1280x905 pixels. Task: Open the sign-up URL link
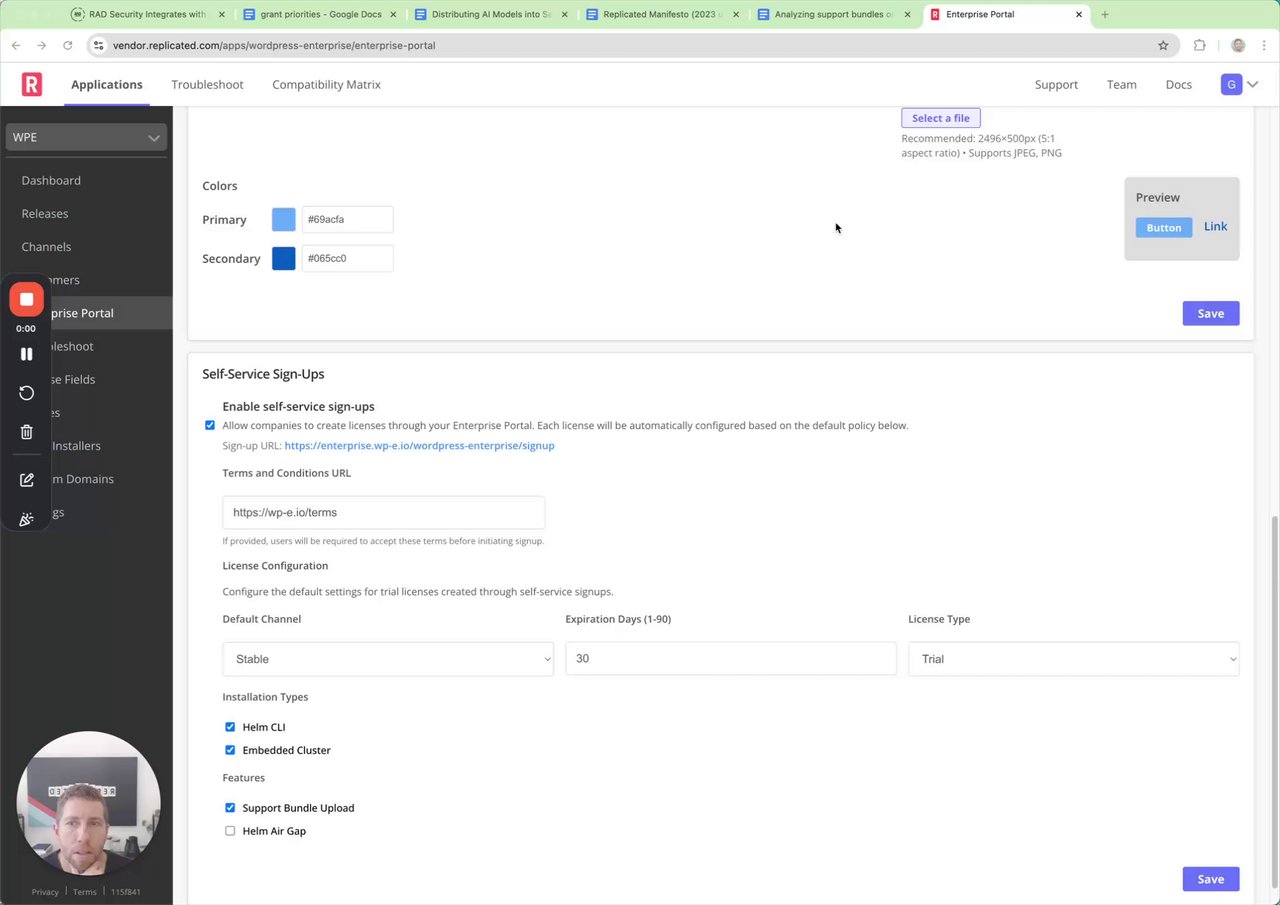click(x=419, y=446)
